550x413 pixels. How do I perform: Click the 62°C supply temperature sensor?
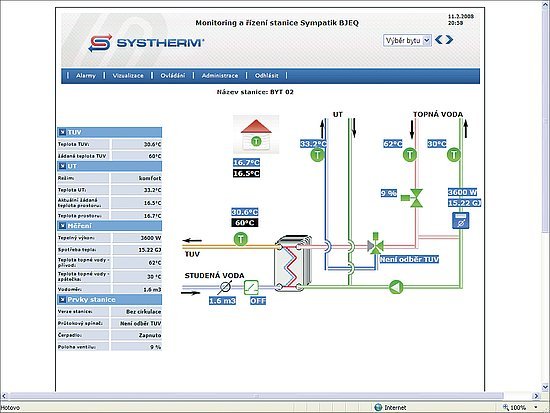[x=409, y=155]
